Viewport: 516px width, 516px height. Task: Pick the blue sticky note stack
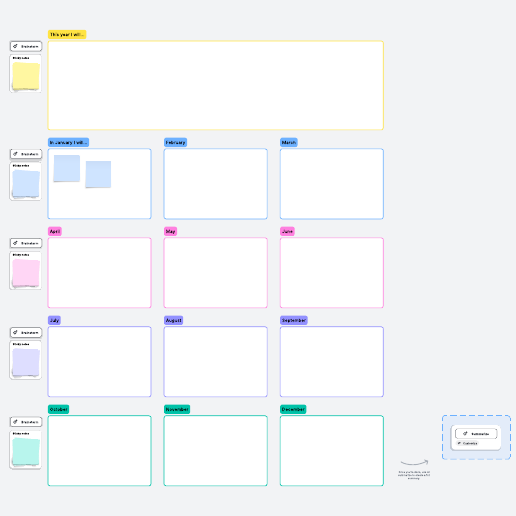[26, 184]
